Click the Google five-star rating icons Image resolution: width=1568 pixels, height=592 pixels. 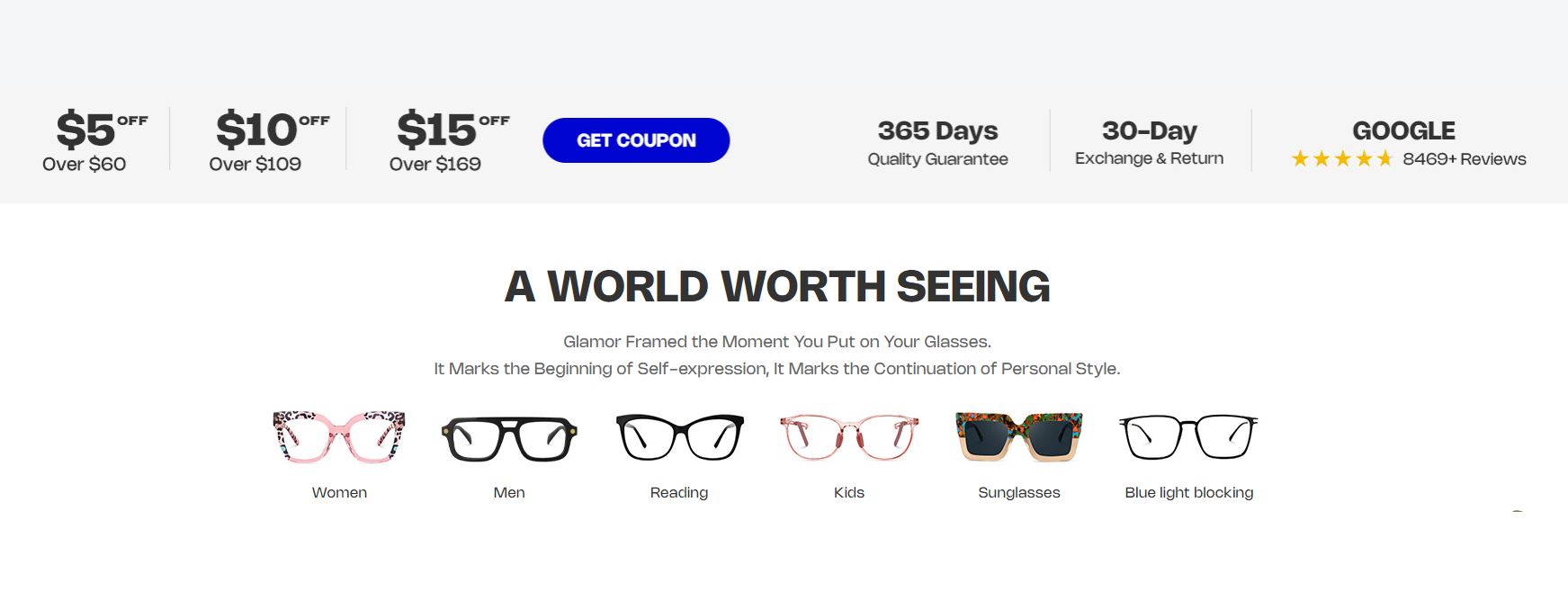click(x=1342, y=159)
